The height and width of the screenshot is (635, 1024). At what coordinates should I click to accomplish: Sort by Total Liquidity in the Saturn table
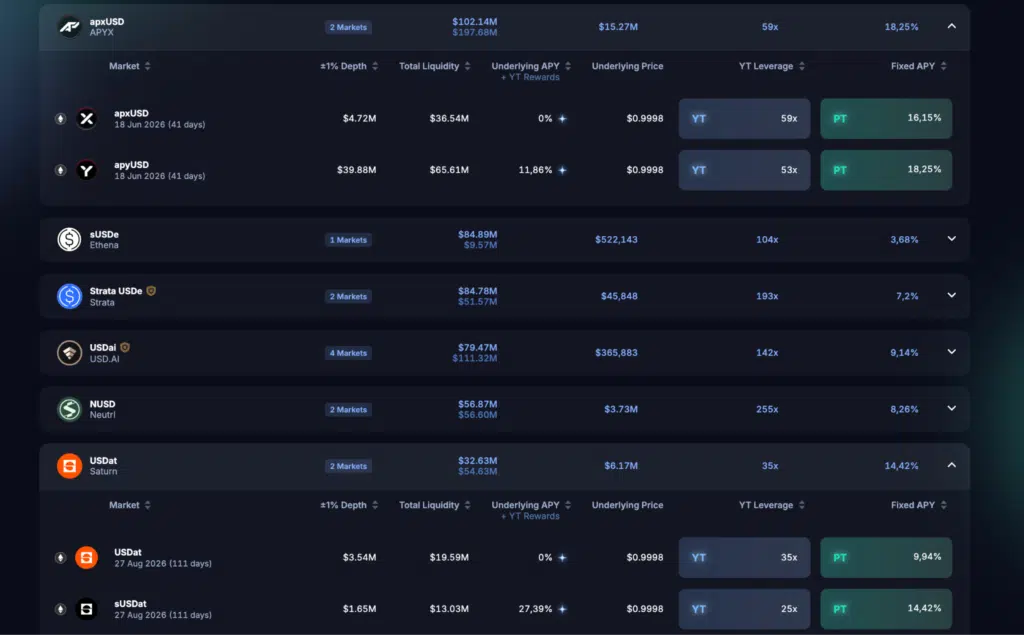click(468, 505)
